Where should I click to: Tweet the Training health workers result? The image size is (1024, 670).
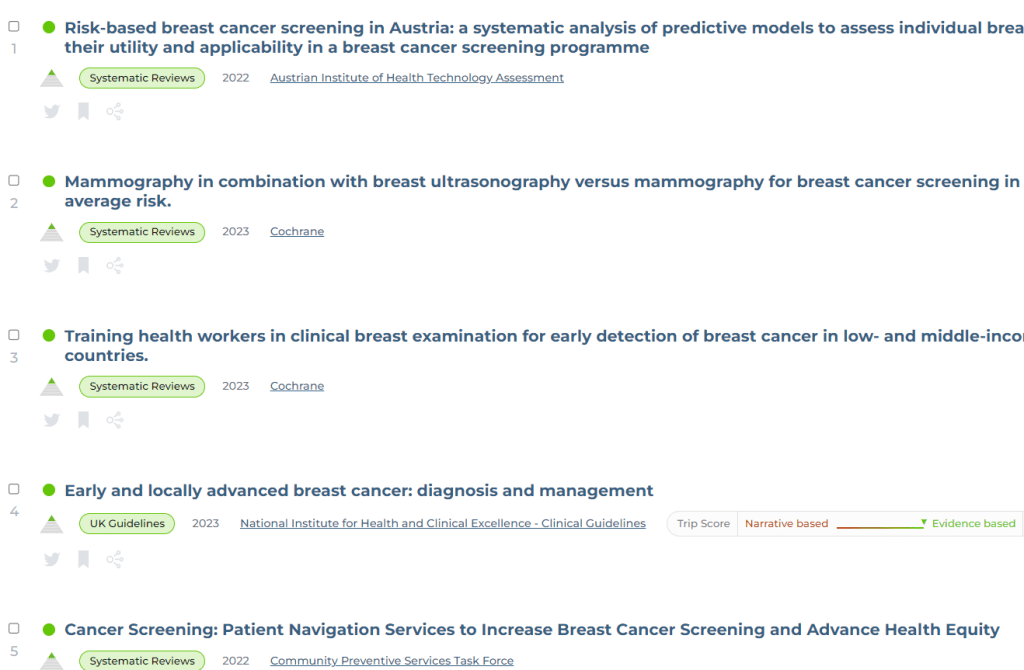click(x=52, y=420)
